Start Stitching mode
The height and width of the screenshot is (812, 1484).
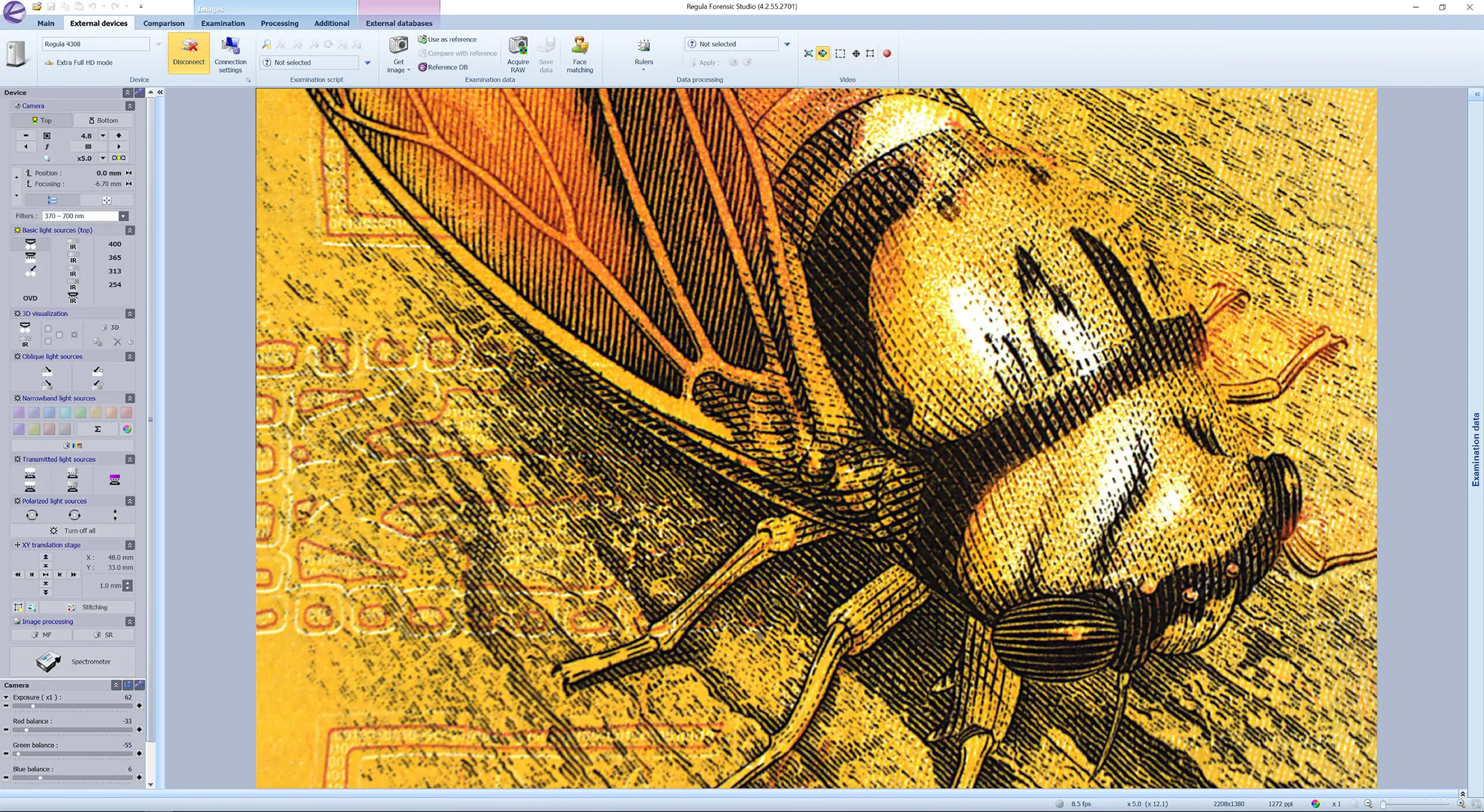pyautogui.click(x=87, y=607)
